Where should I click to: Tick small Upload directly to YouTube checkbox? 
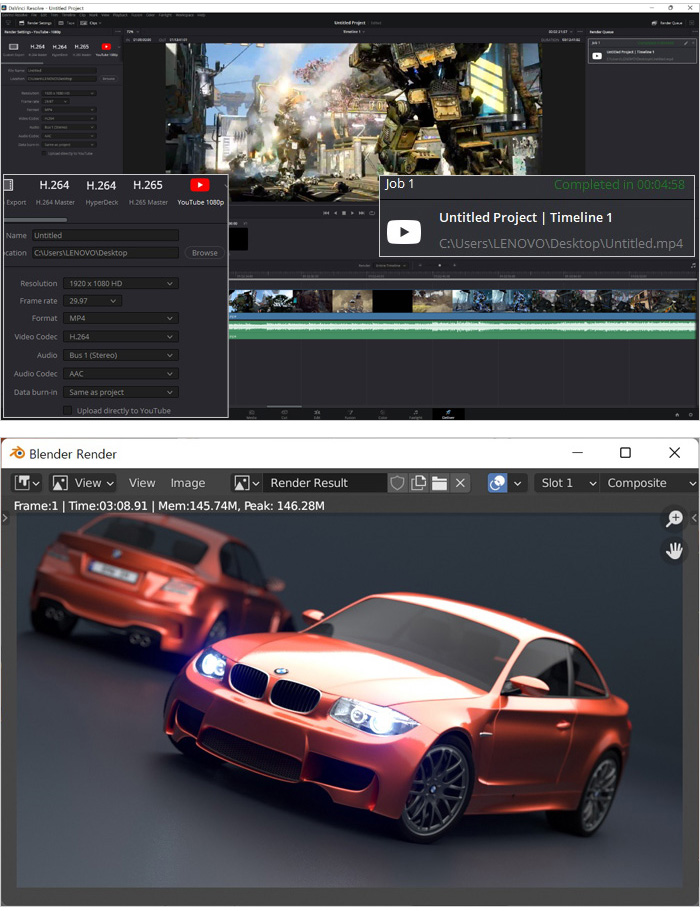pyautogui.click(x=44, y=153)
